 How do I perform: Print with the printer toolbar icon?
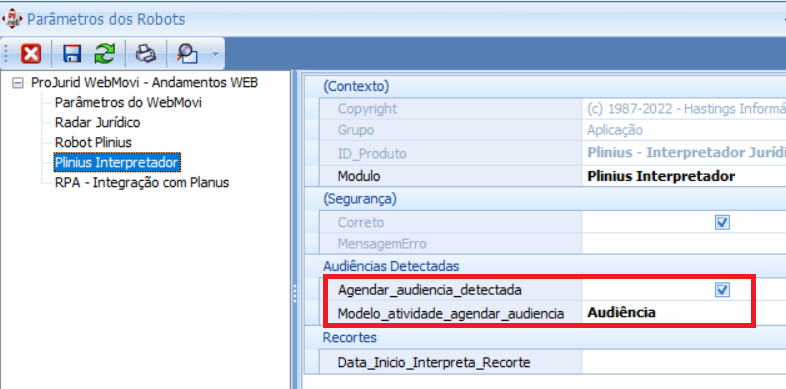[x=146, y=53]
